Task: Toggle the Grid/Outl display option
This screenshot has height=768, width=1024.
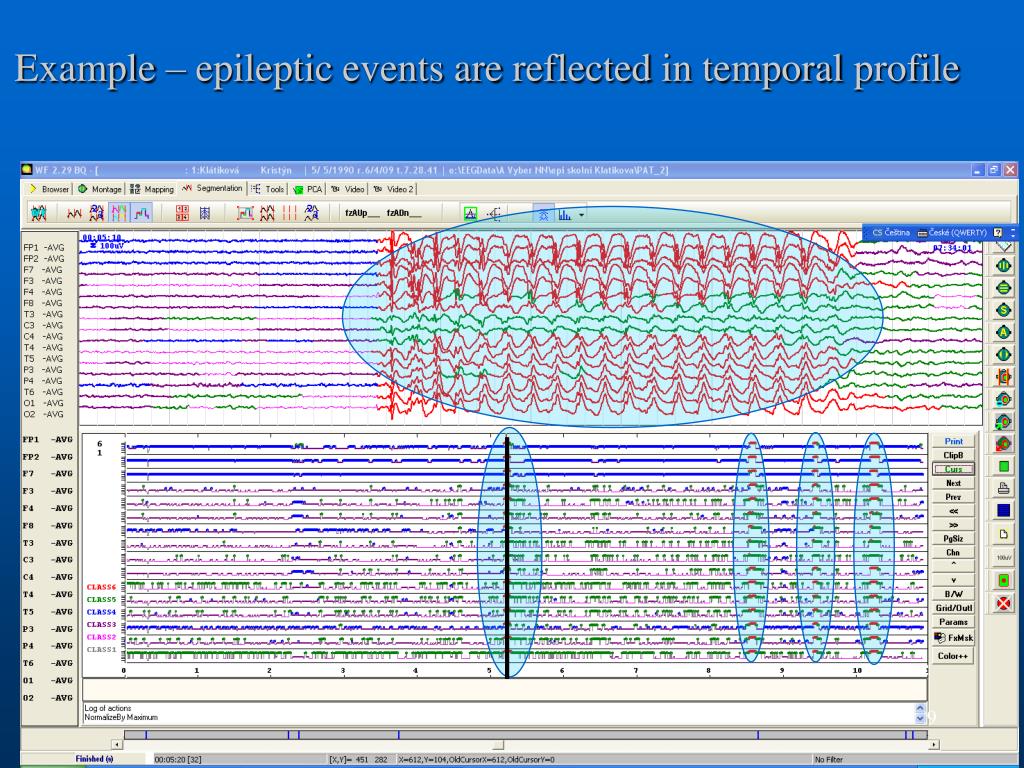Action: coord(952,608)
